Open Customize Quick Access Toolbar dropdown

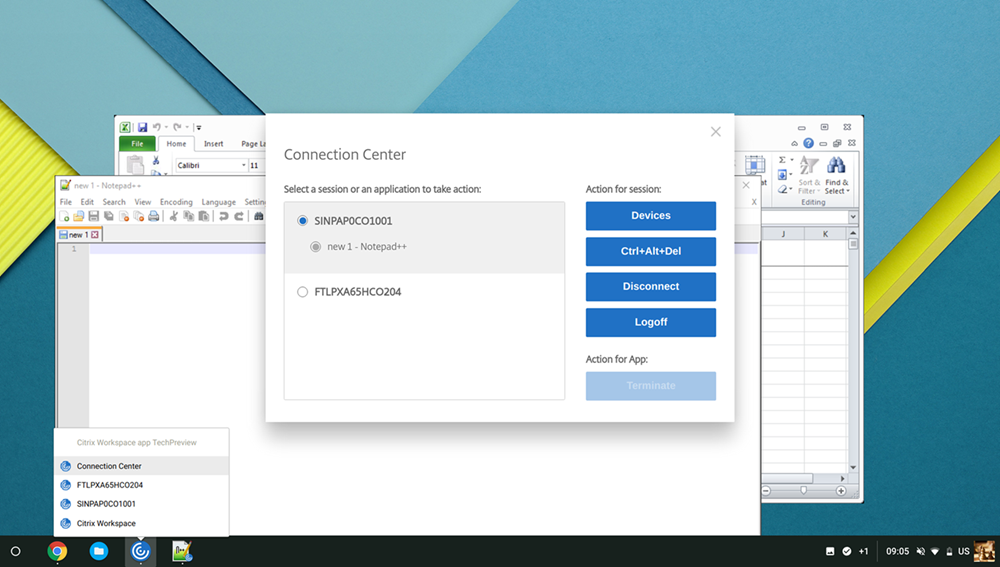[198, 128]
